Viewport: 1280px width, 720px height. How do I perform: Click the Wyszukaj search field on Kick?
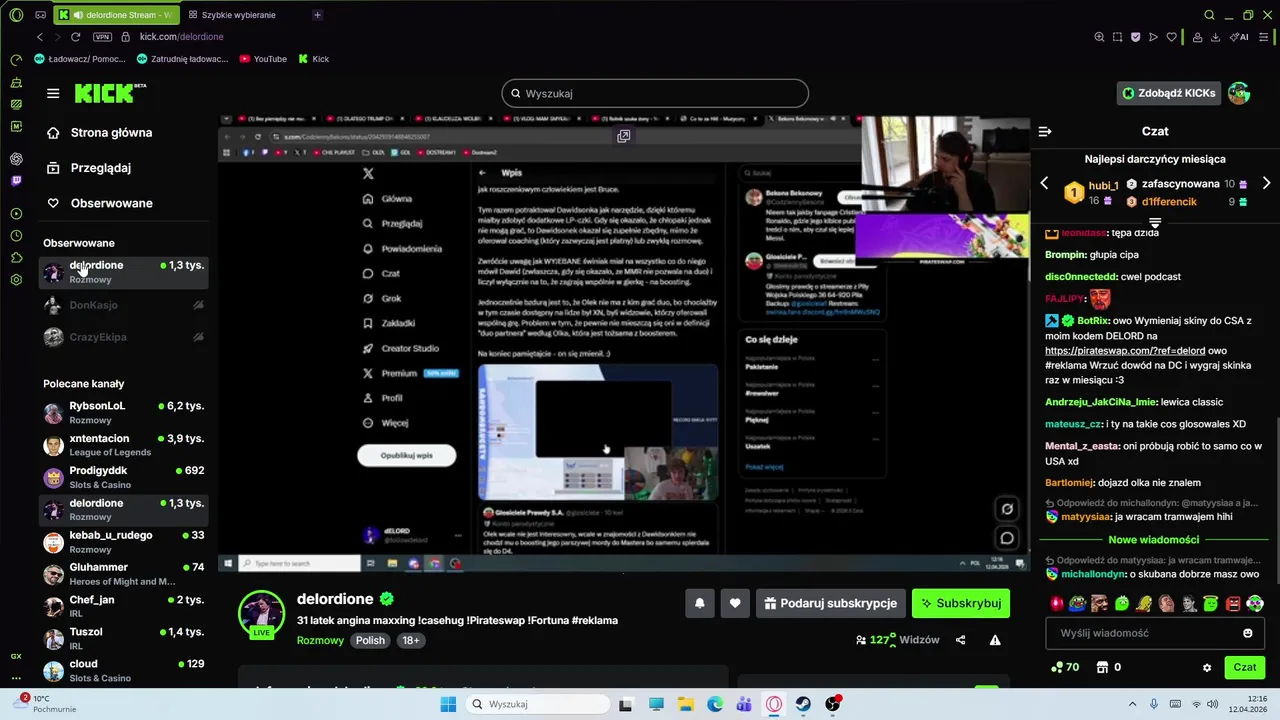click(655, 93)
